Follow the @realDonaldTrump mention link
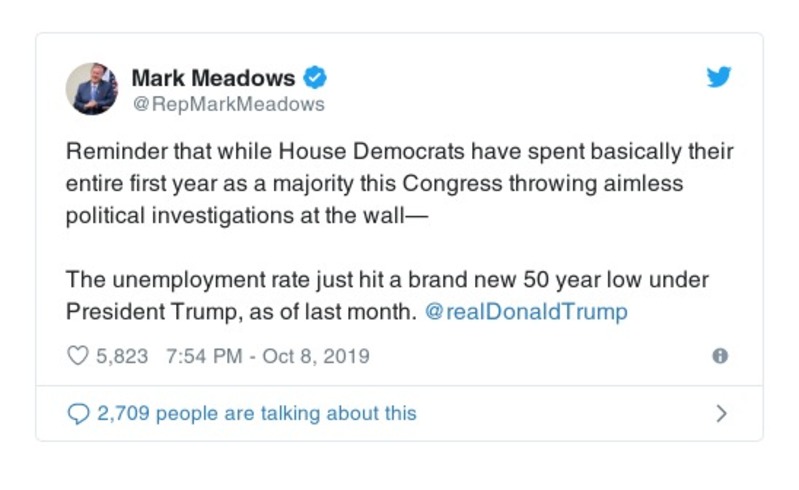 526,311
